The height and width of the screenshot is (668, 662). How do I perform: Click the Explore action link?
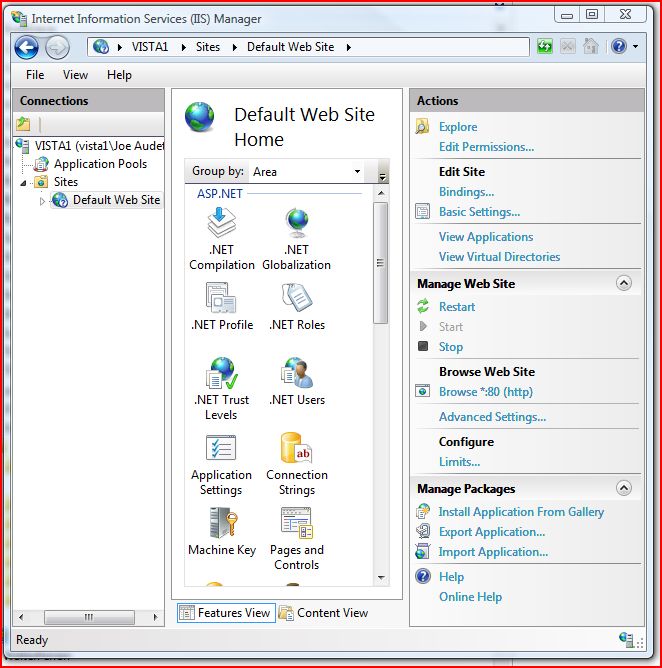tap(458, 127)
